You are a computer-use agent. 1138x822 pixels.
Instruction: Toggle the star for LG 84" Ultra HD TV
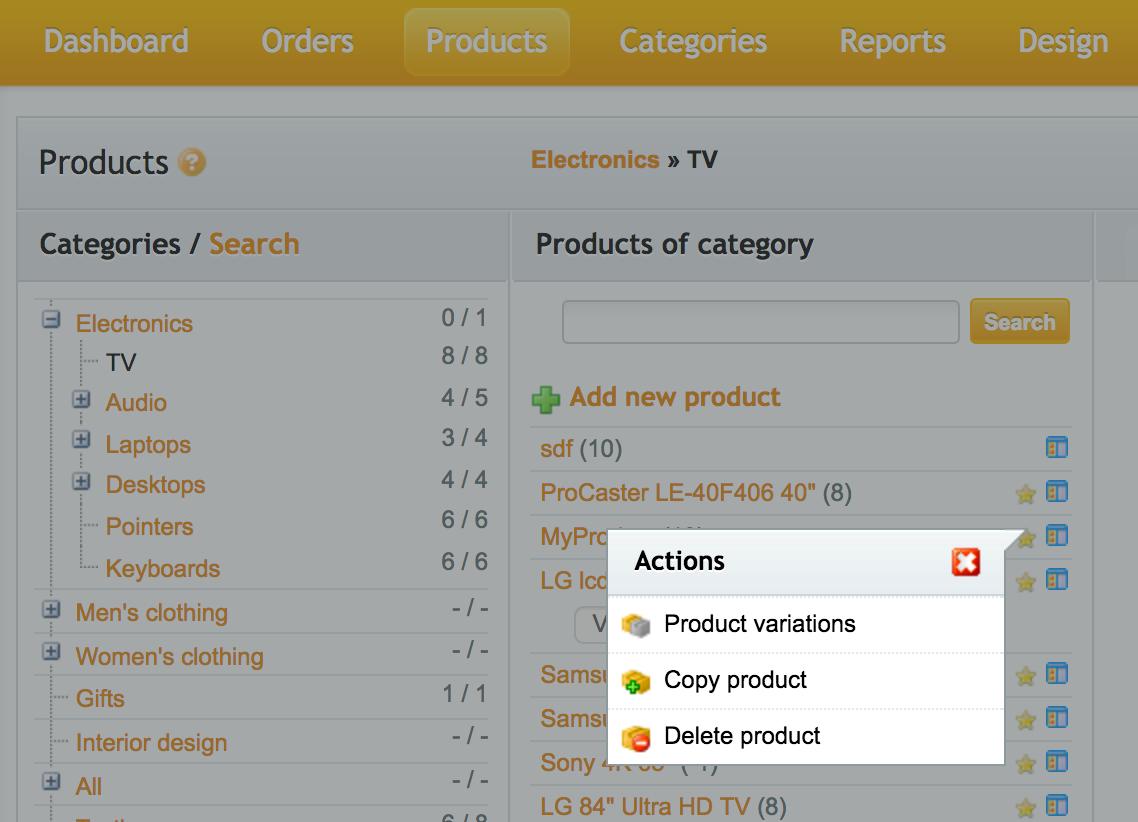tap(1025, 807)
